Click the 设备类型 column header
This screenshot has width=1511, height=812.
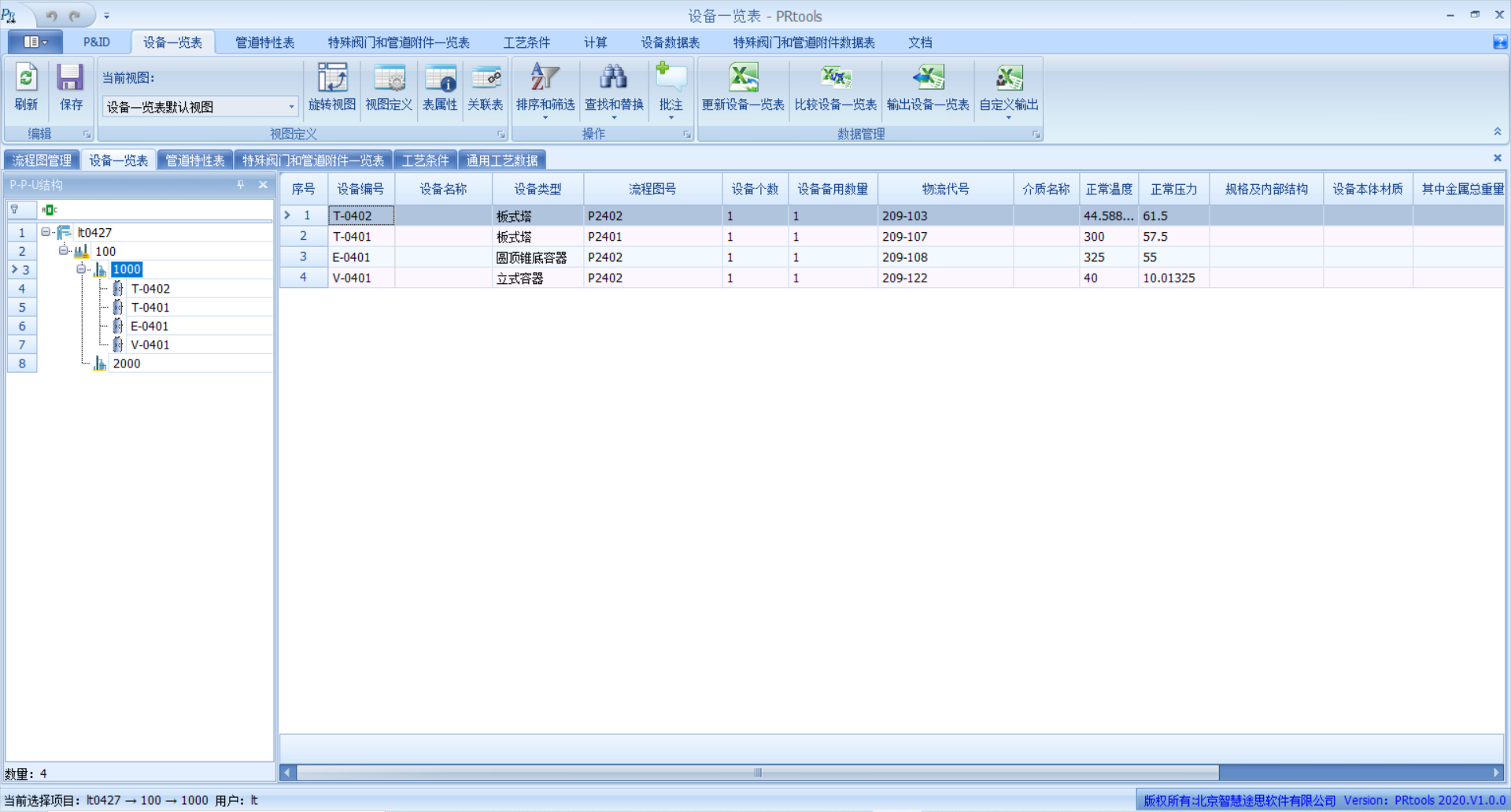(538, 189)
